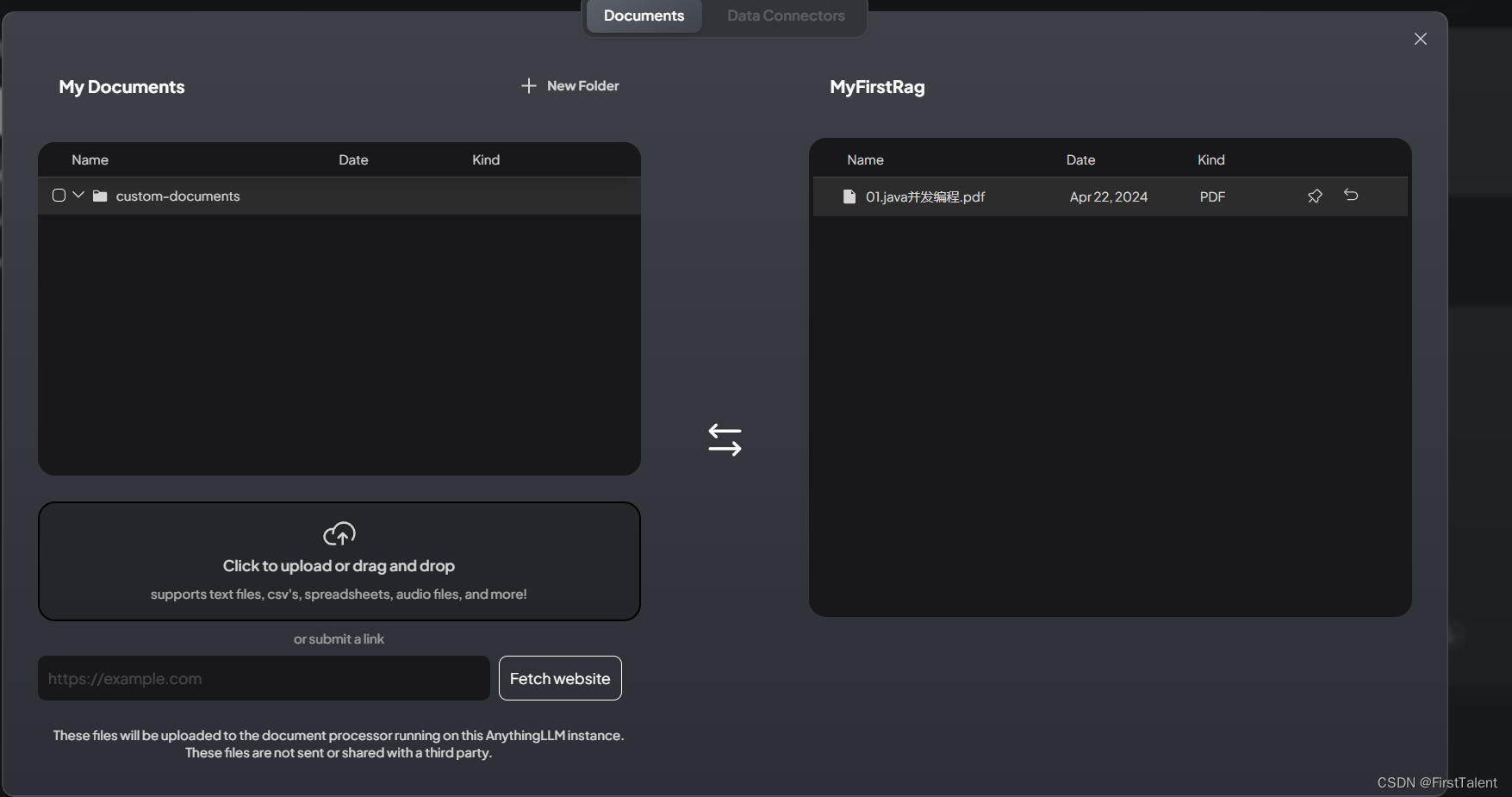Click the Name header in My Documents

click(90, 160)
